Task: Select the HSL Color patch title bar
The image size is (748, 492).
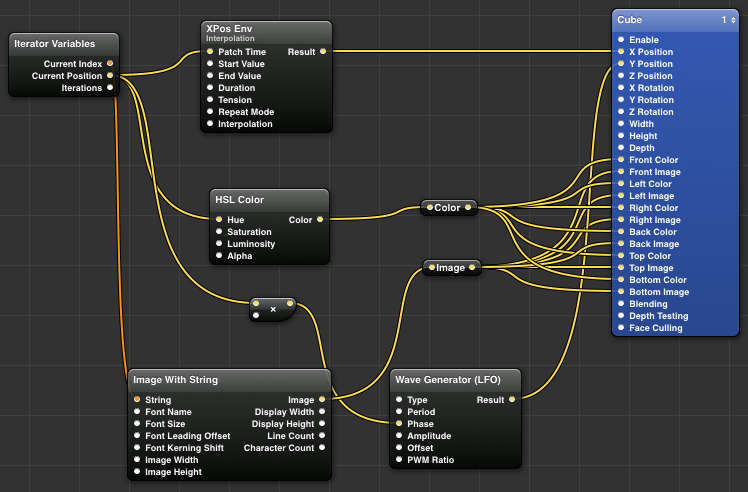Action: 270,200
